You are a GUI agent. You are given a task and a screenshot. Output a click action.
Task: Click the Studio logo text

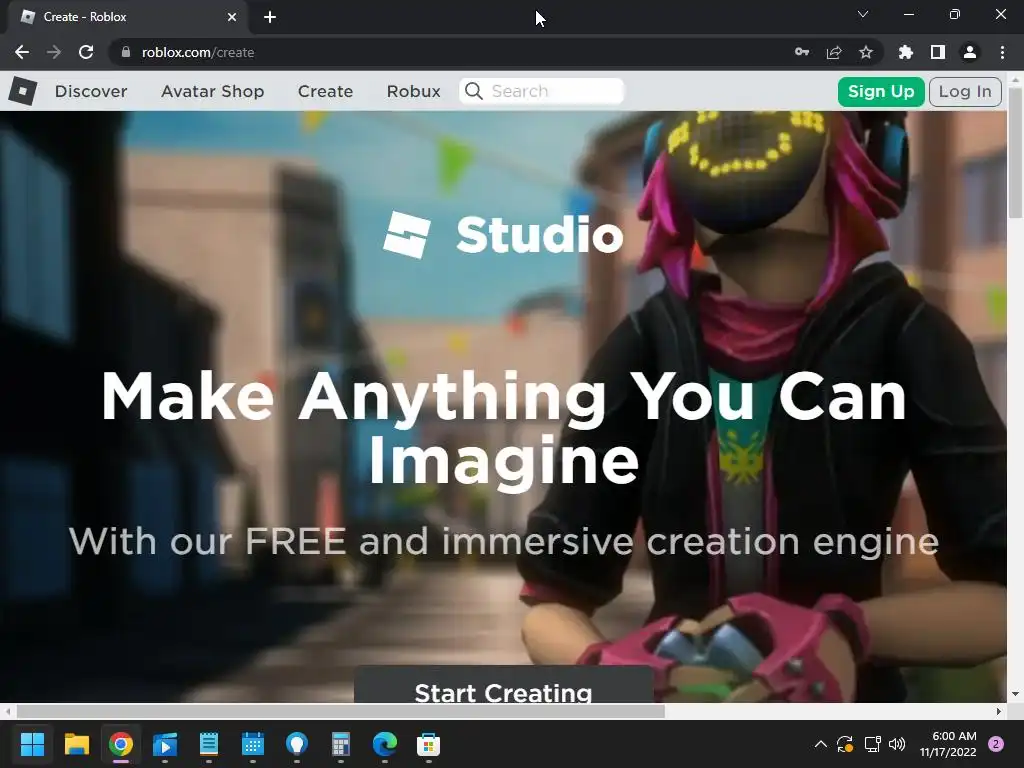click(539, 235)
